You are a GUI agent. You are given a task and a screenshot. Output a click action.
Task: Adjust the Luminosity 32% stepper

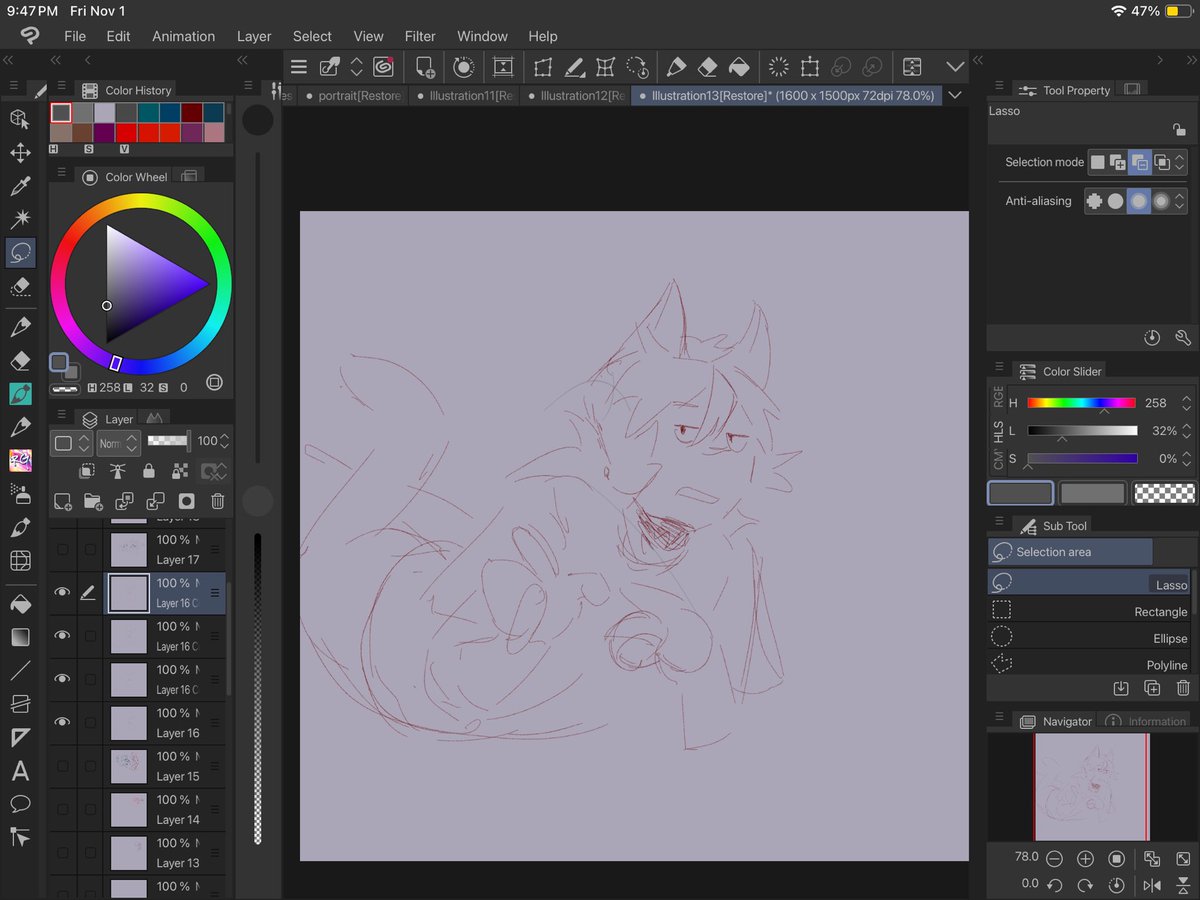(x=1186, y=431)
